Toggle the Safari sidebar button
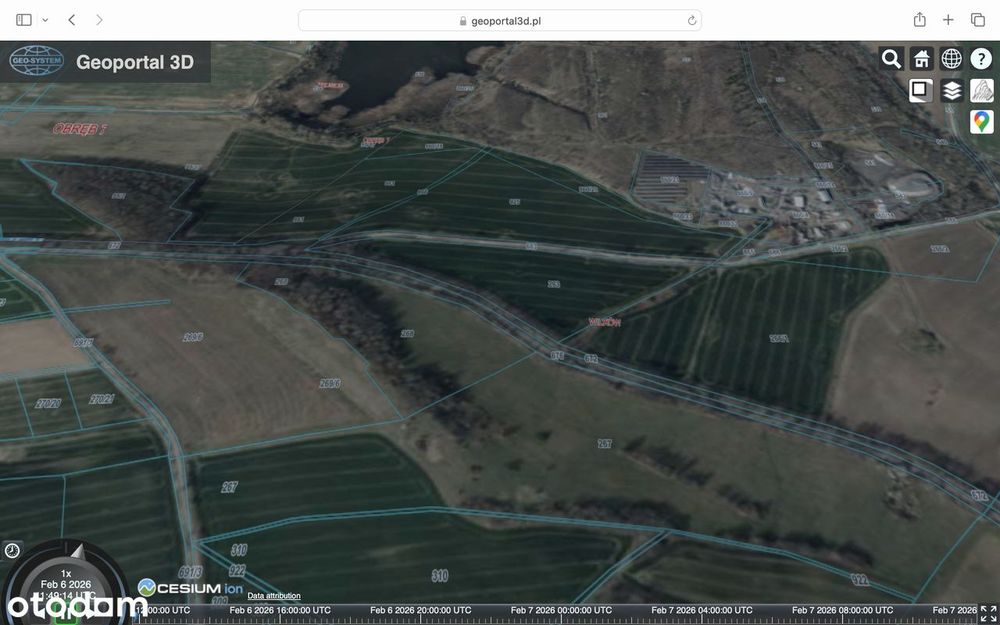The height and width of the screenshot is (625, 1000). click(x=24, y=20)
